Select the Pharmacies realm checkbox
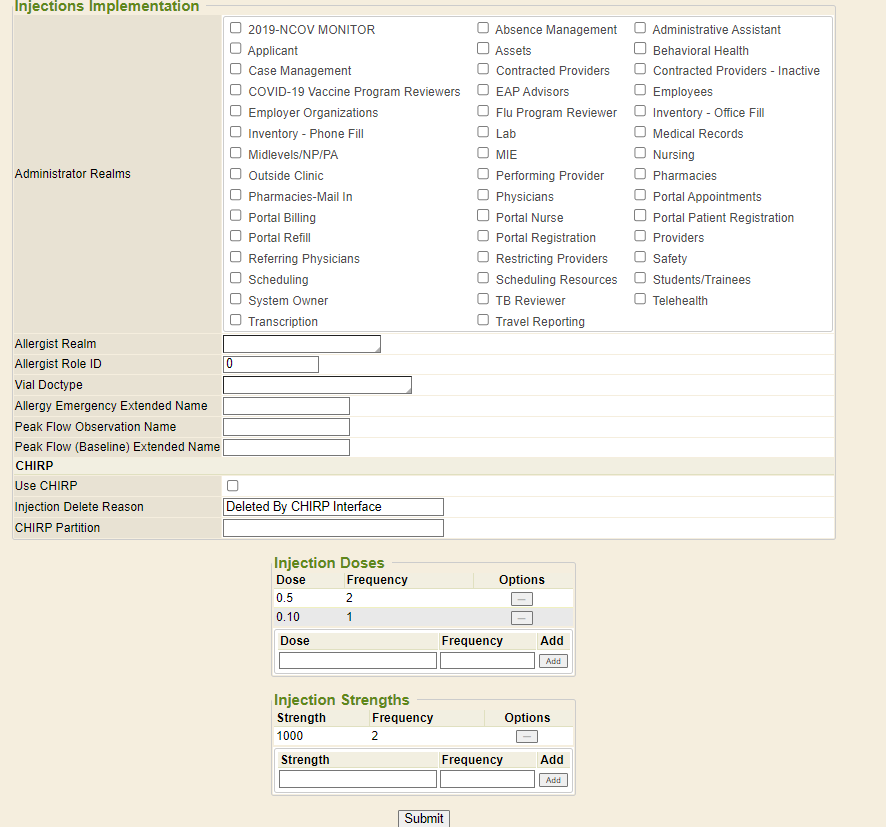The height and width of the screenshot is (827, 886). click(x=640, y=175)
